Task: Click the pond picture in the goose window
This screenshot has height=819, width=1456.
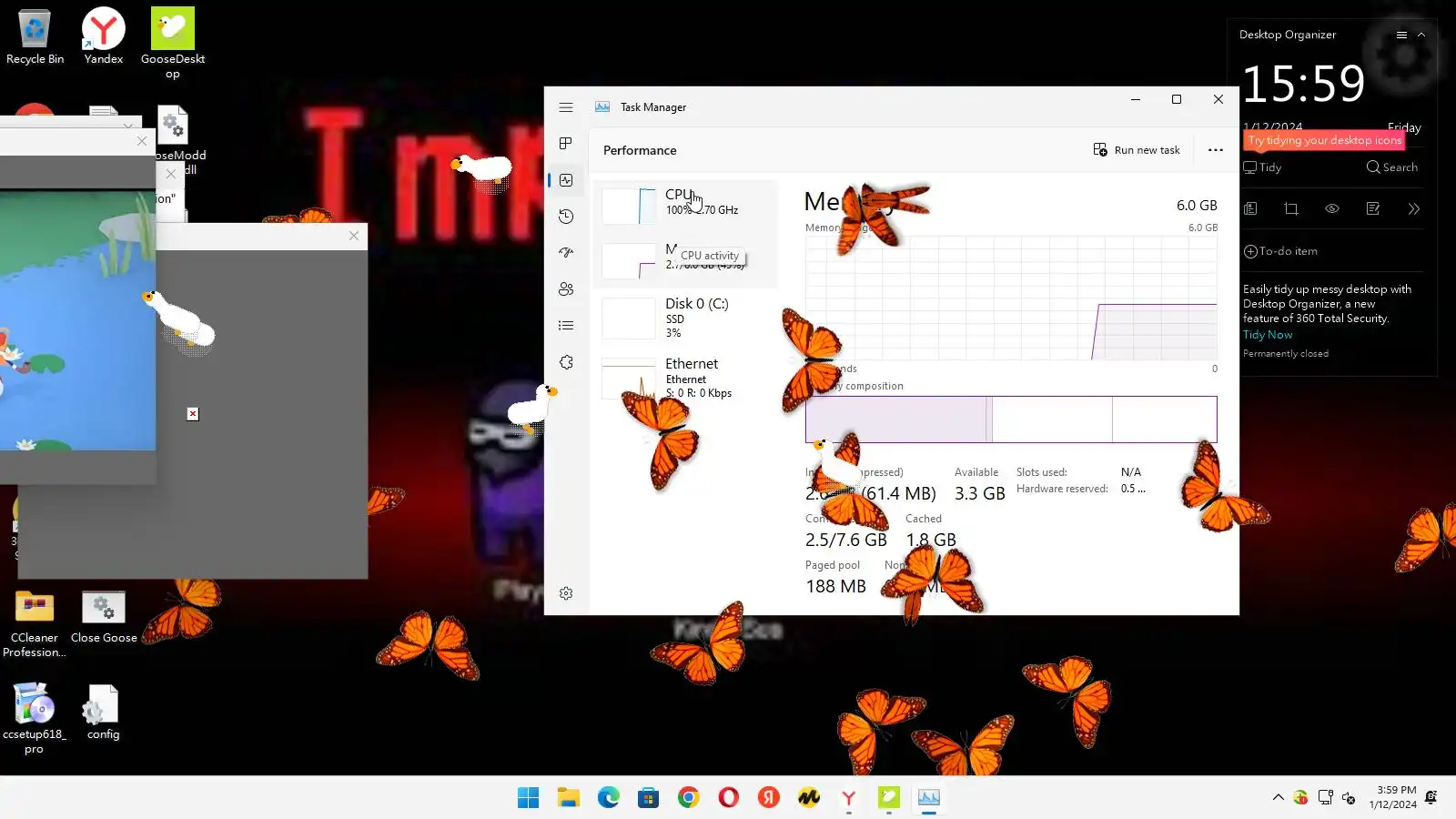Action: [x=77, y=318]
